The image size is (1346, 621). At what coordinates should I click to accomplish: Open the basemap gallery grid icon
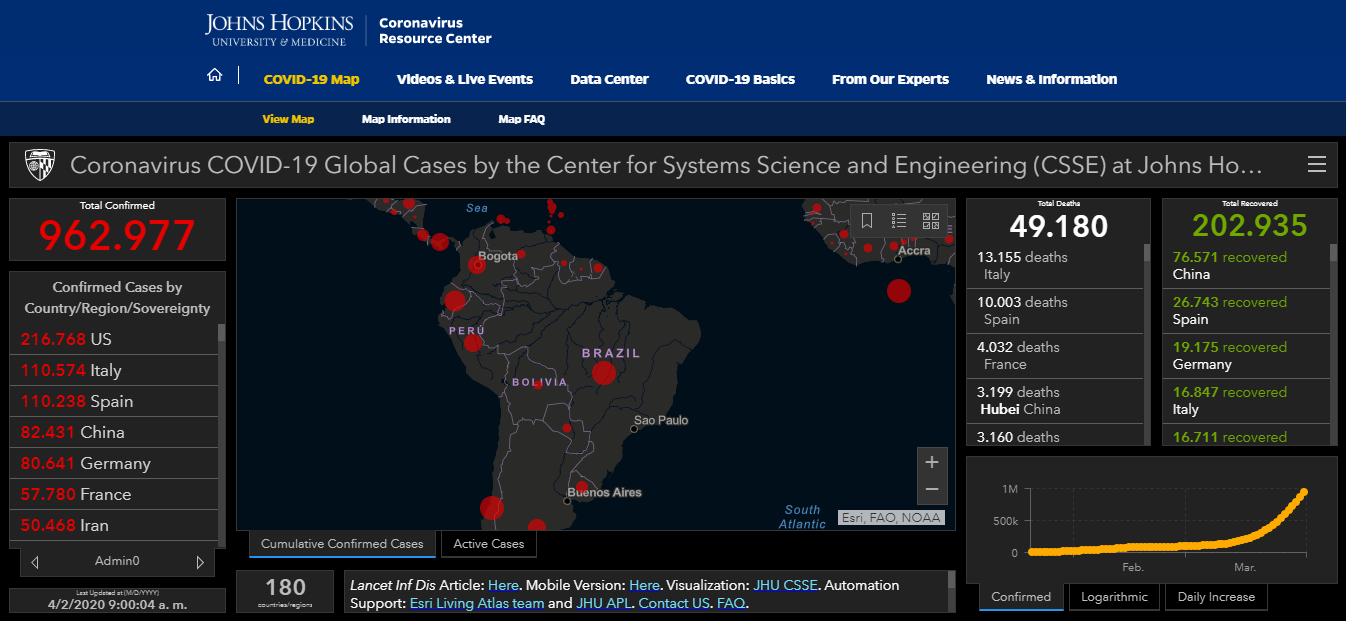point(931,221)
